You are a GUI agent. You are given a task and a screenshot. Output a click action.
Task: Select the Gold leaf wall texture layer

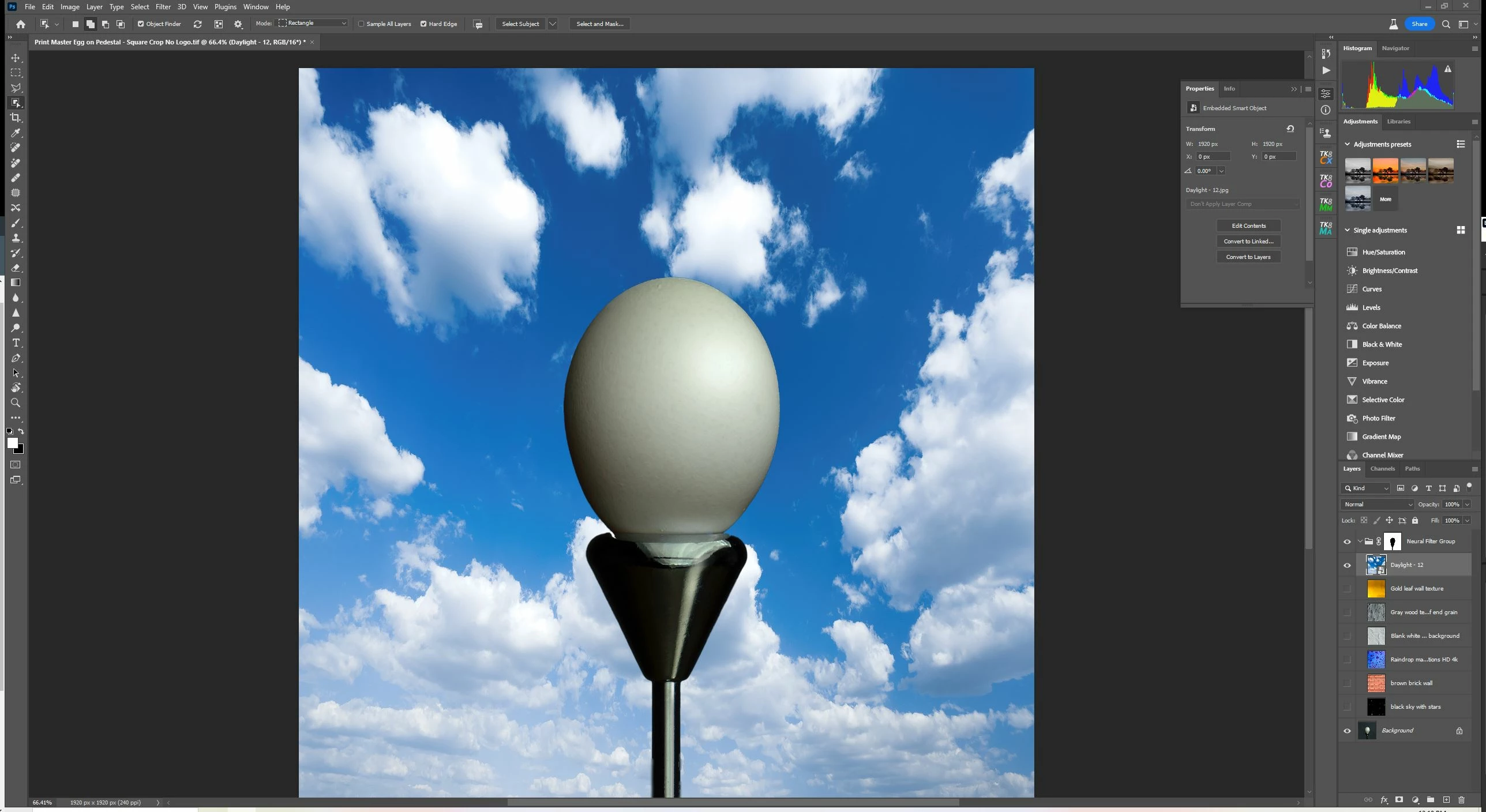(1417, 588)
